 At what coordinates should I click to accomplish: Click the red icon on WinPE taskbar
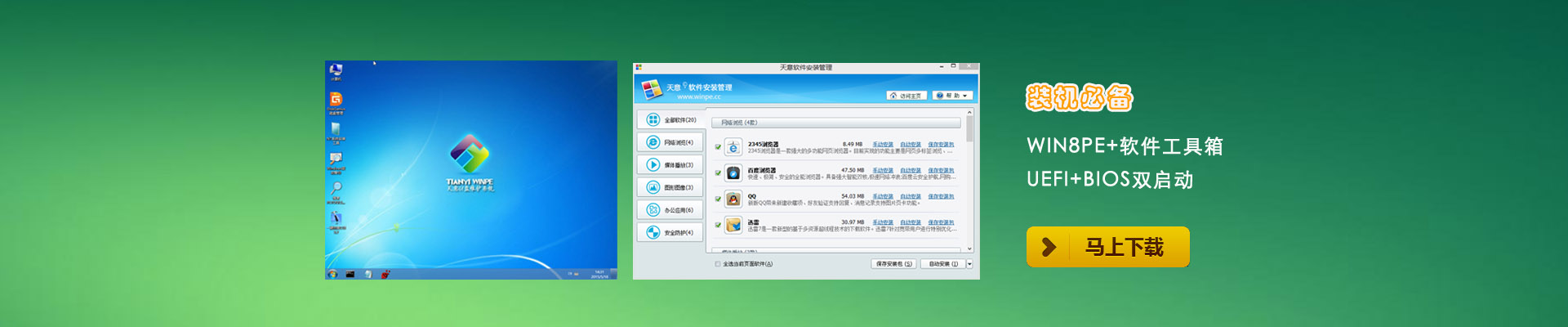coord(385,275)
